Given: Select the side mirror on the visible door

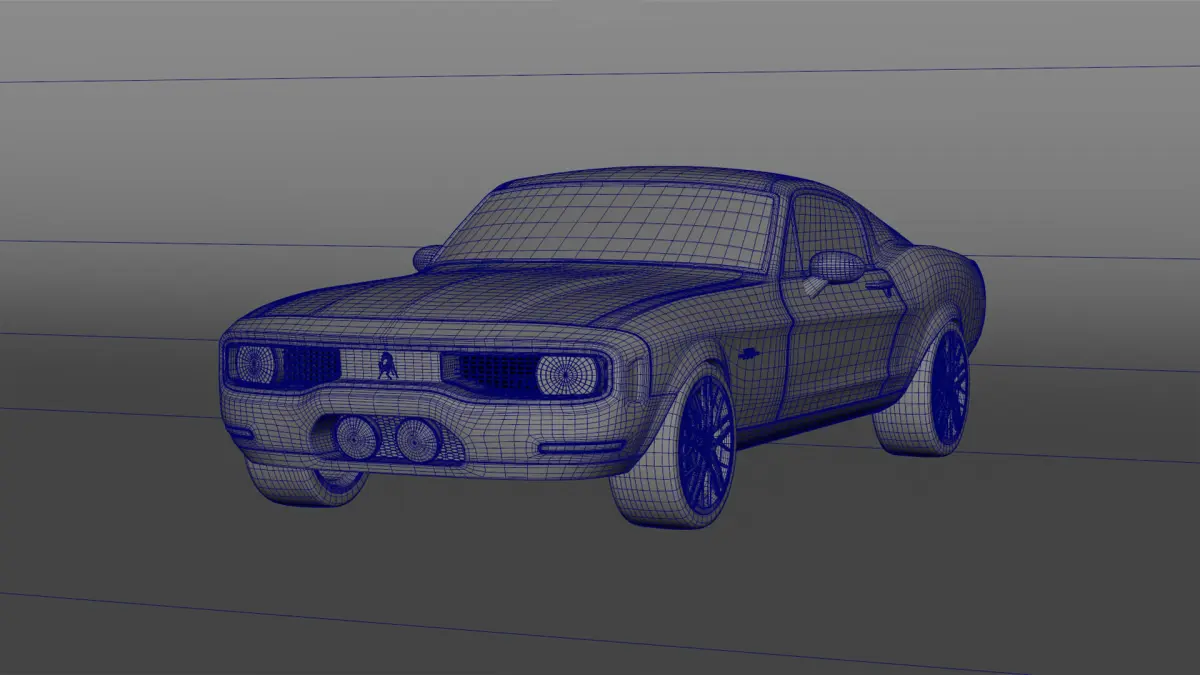Looking at the screenshot, I should point(838,266).
